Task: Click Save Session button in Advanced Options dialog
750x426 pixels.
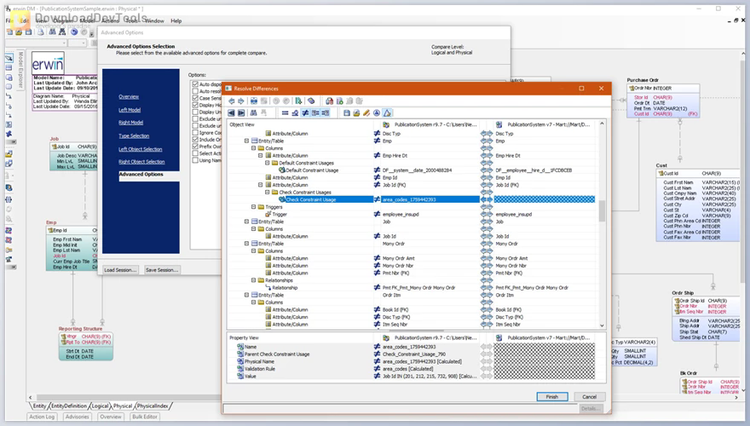Action: click(162, 270)
